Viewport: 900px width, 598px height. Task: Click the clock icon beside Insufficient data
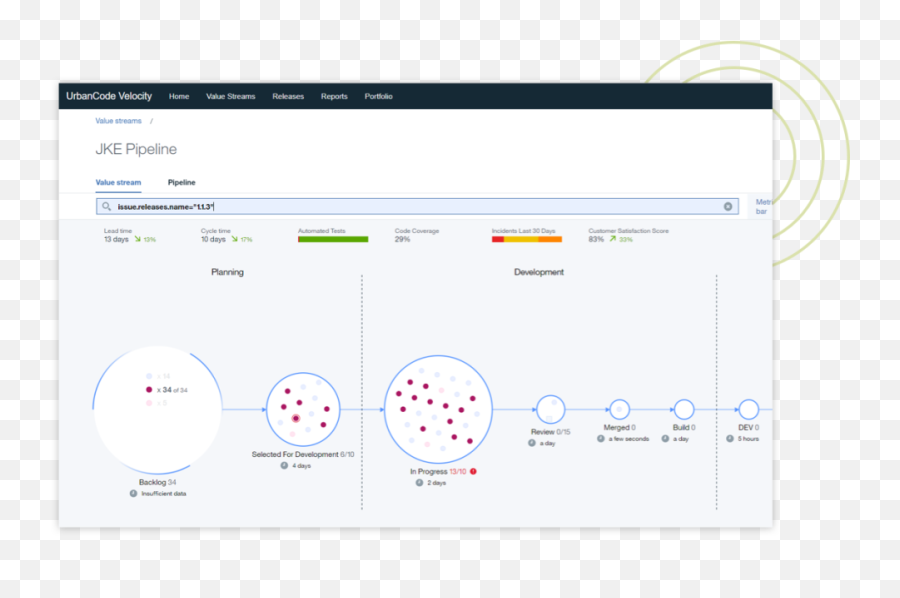click(133, 494)
